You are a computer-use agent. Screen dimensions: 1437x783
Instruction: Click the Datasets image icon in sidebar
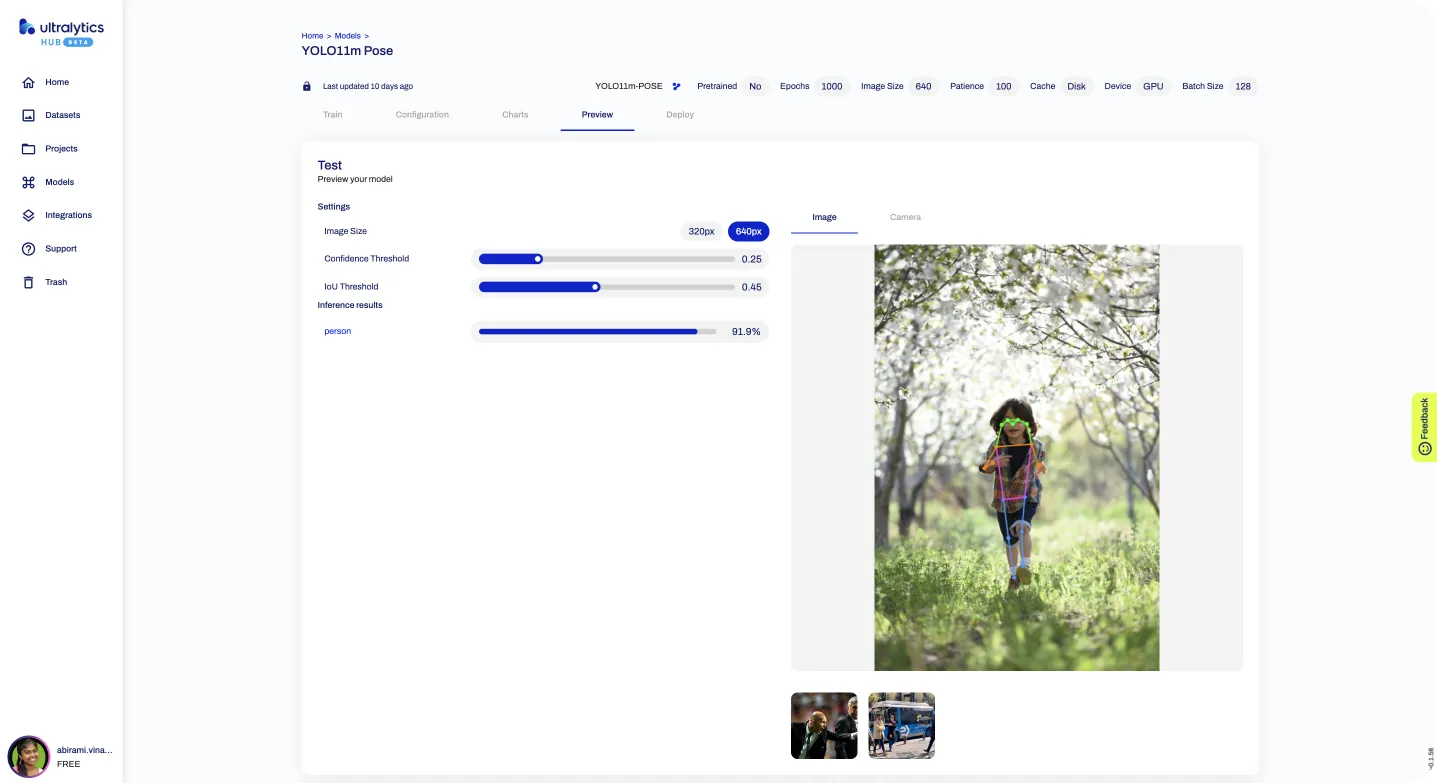[x=29, y=115]
